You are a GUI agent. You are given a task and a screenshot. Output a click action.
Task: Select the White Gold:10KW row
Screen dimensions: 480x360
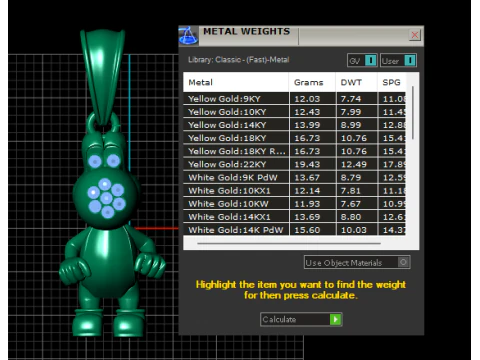pyautogui.click(x=294, y=203)
